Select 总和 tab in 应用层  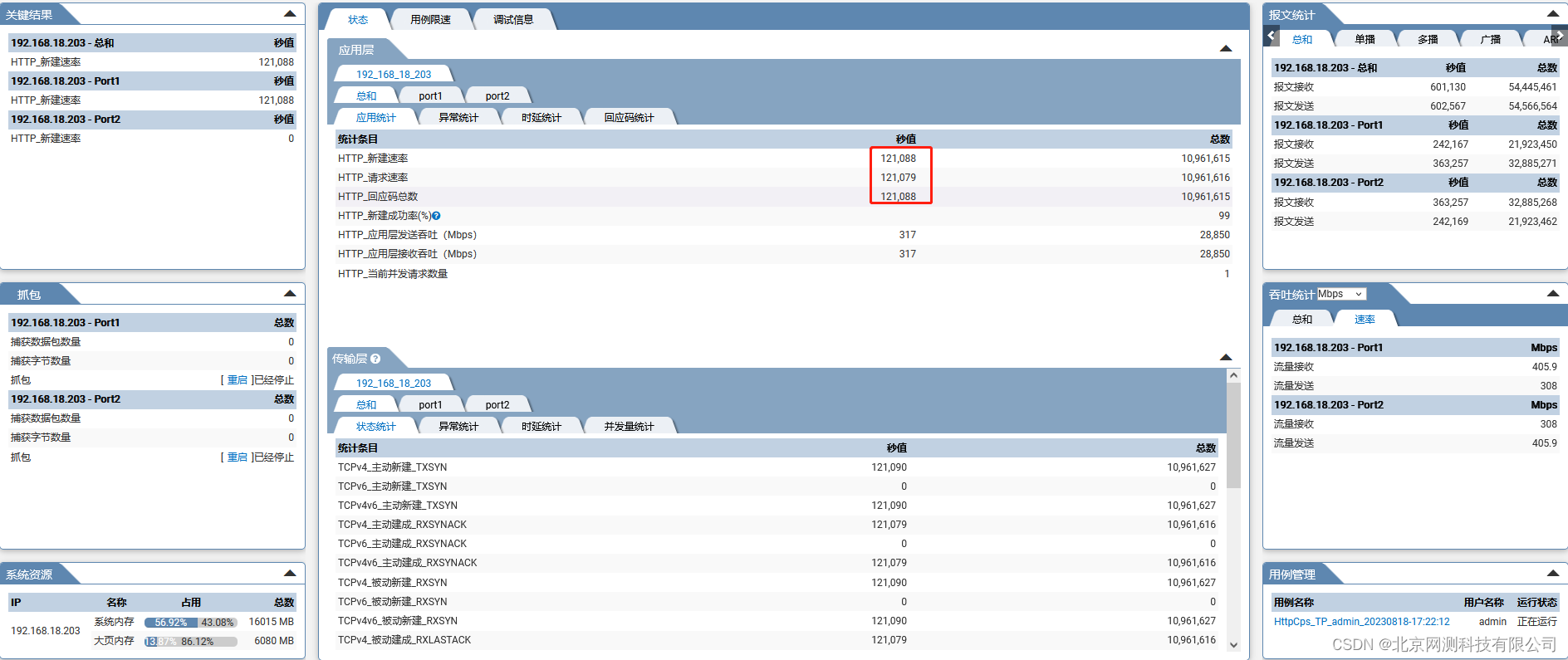pyautogui.click(x=366, y=96)
